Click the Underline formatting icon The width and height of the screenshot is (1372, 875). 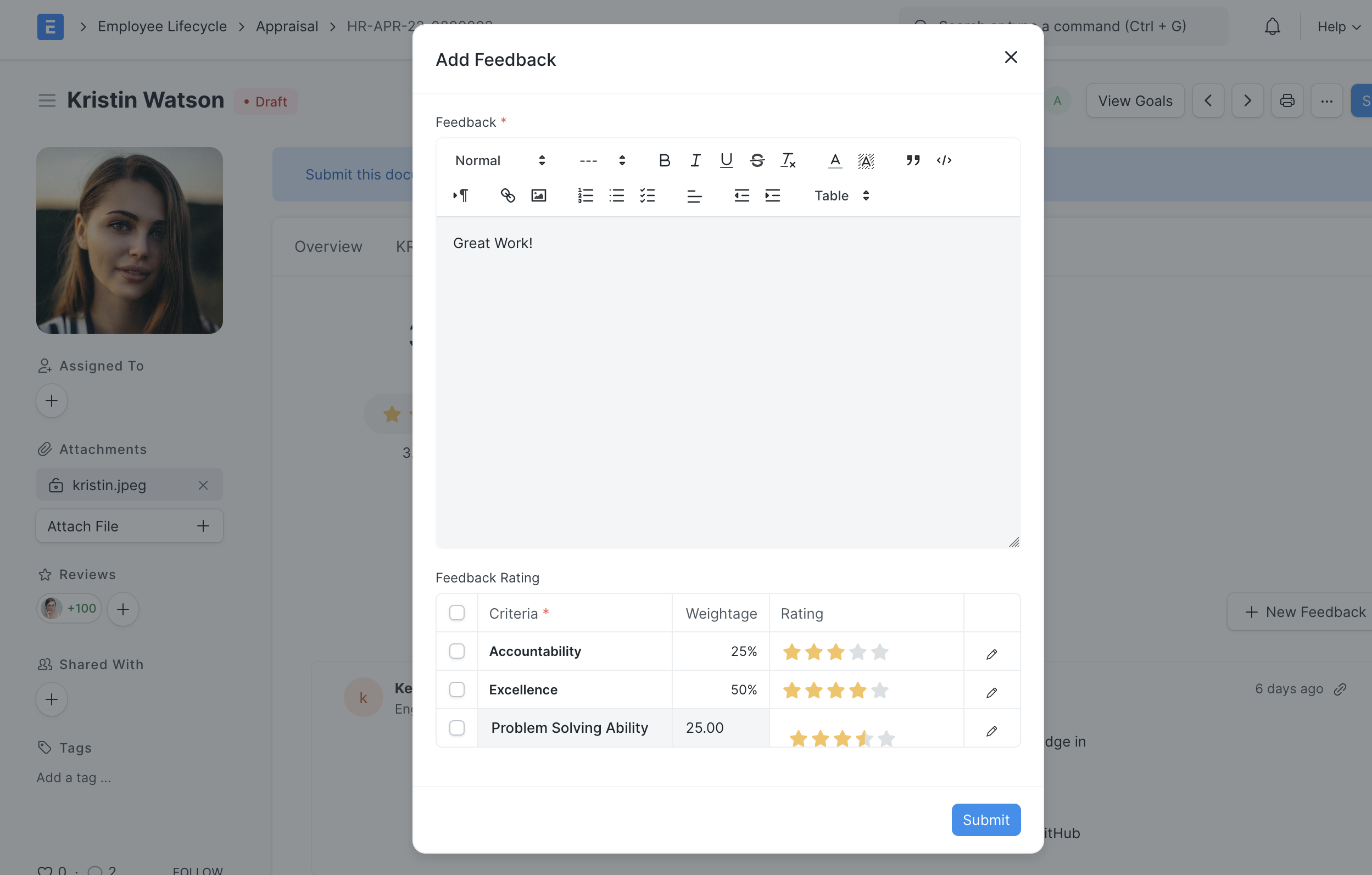726,160
